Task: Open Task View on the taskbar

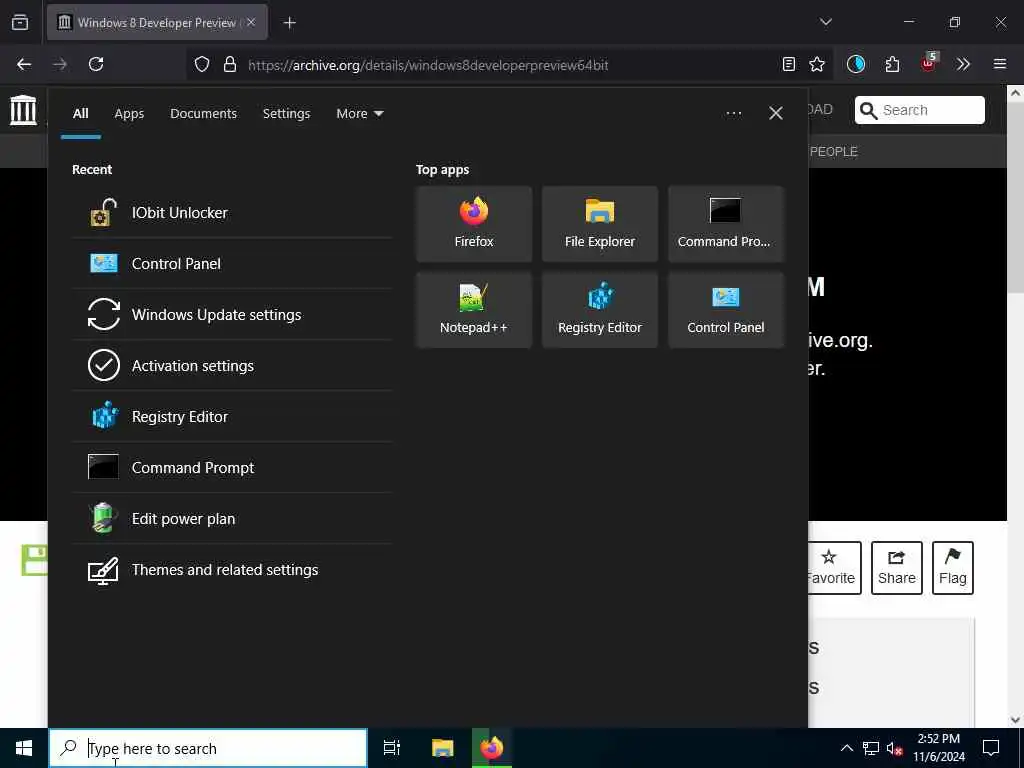Action: (392, 748)
